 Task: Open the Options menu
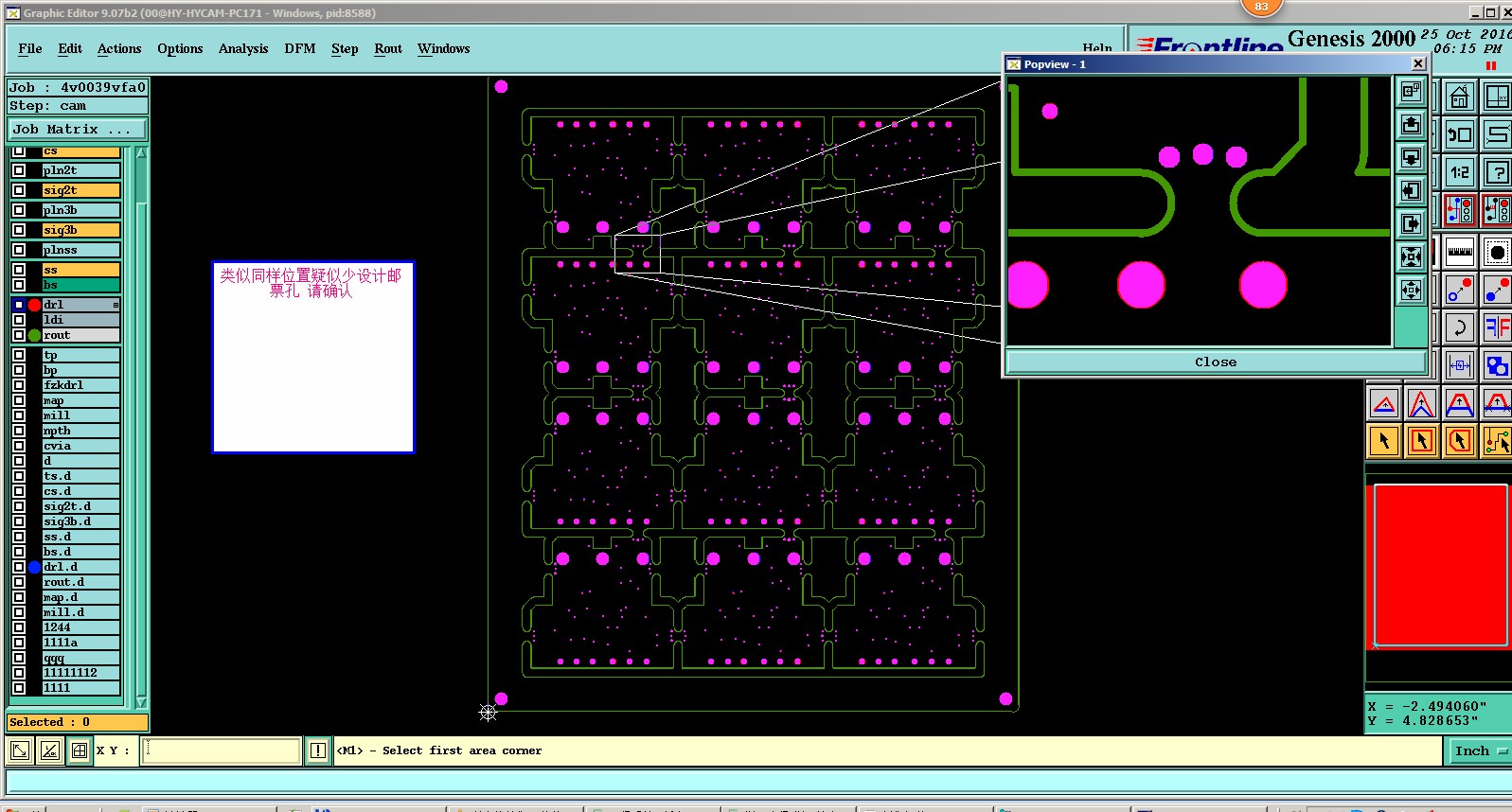(180, 48)
